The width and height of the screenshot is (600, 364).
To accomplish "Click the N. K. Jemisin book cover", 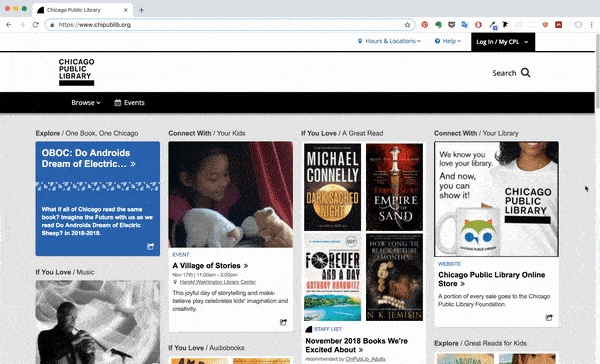I will pyautogui.click(x=395, y=277).
